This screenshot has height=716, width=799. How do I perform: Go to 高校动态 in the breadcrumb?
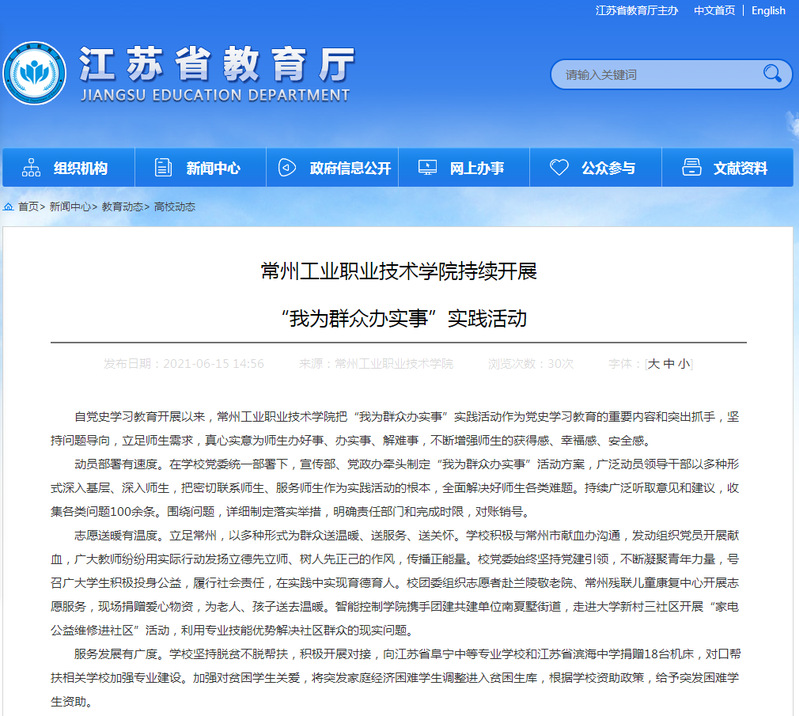pos(174,207)
